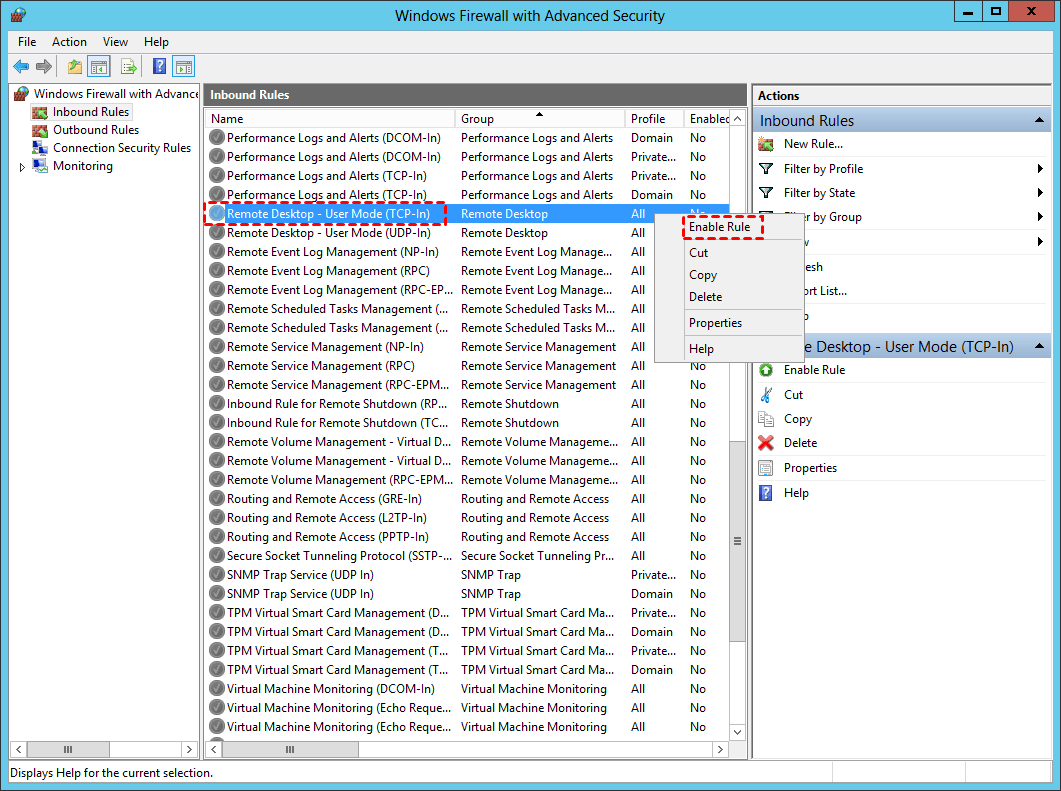This screenshot has height=791, width=1061.
Task: Click the red X Delete icon in Actions
Action: point(766,443)
